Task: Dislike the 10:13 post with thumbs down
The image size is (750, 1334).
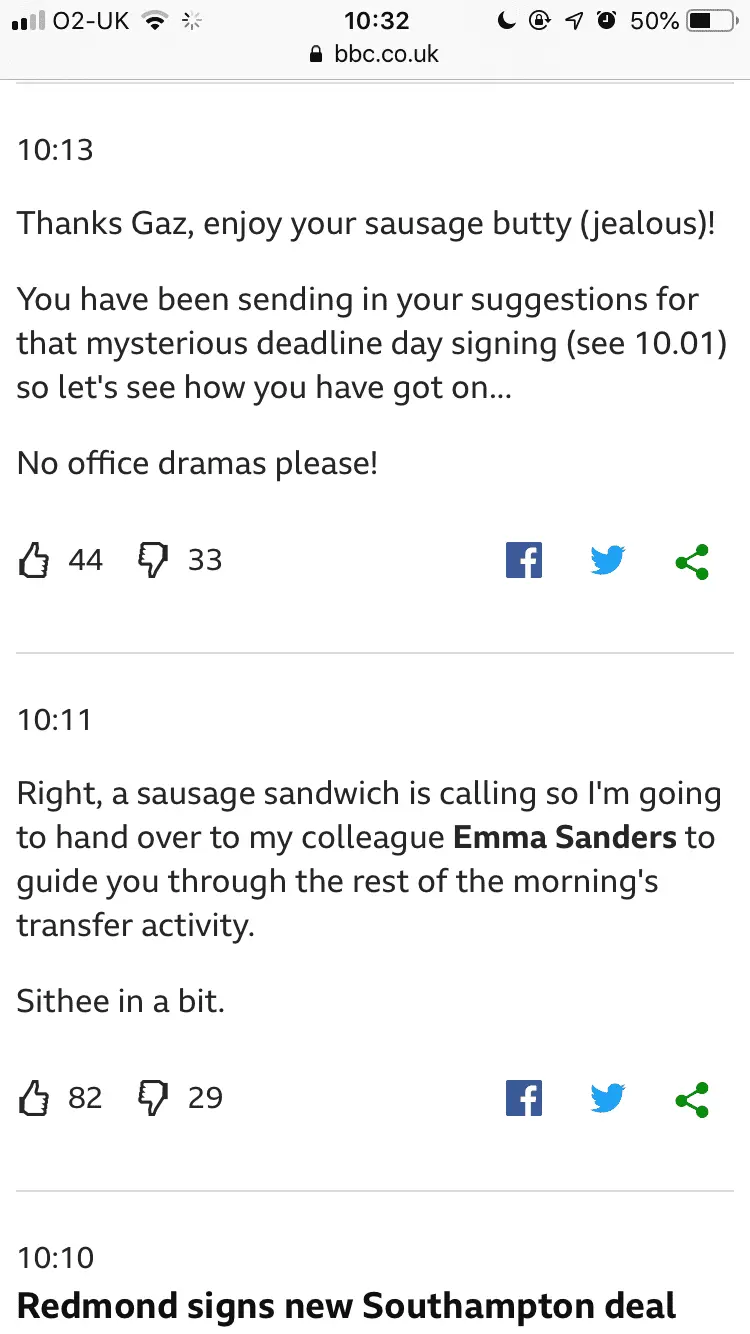Action: click(x=152, y=560)
